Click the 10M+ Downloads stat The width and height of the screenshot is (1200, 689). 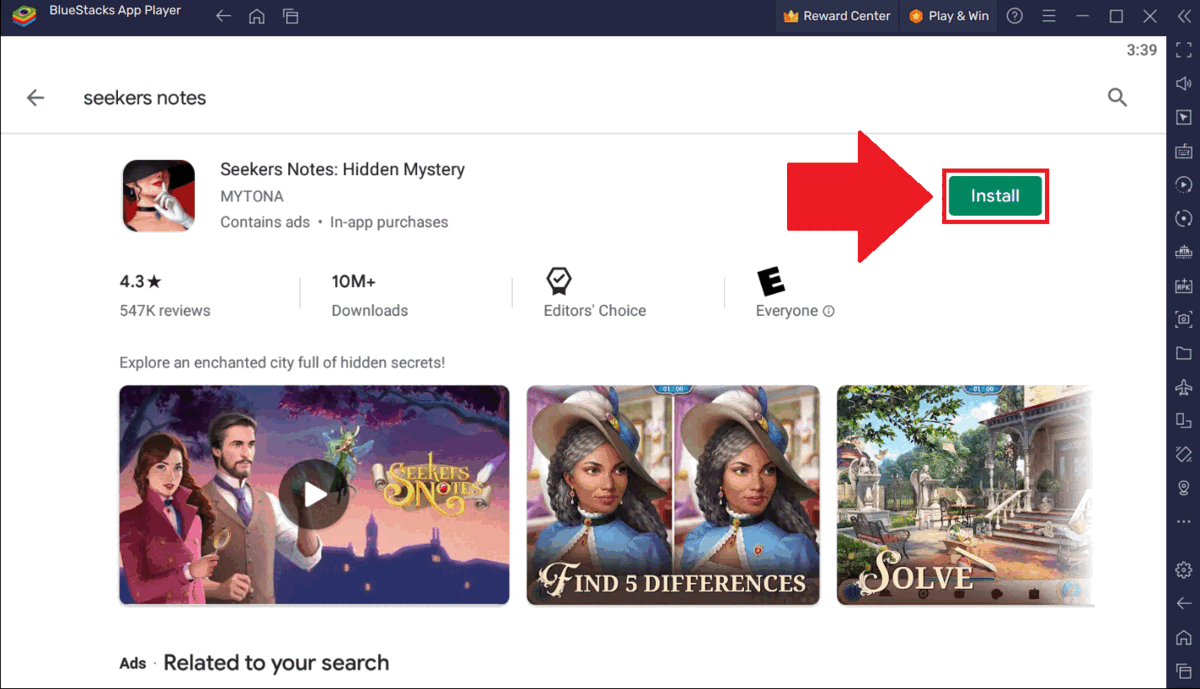tap(370, 296)
